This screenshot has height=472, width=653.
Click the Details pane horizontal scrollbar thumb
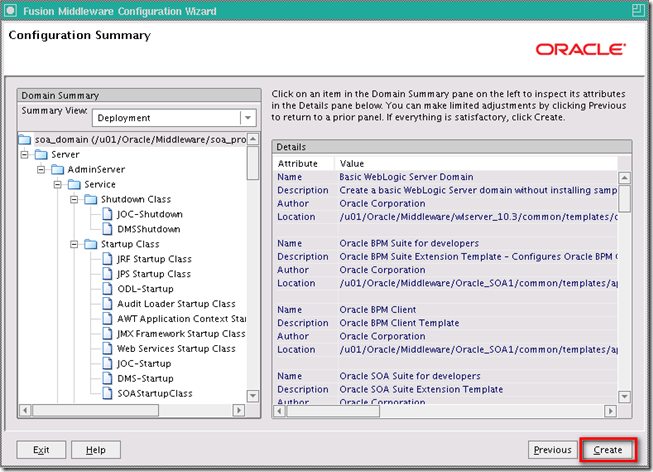pos(333,411)
